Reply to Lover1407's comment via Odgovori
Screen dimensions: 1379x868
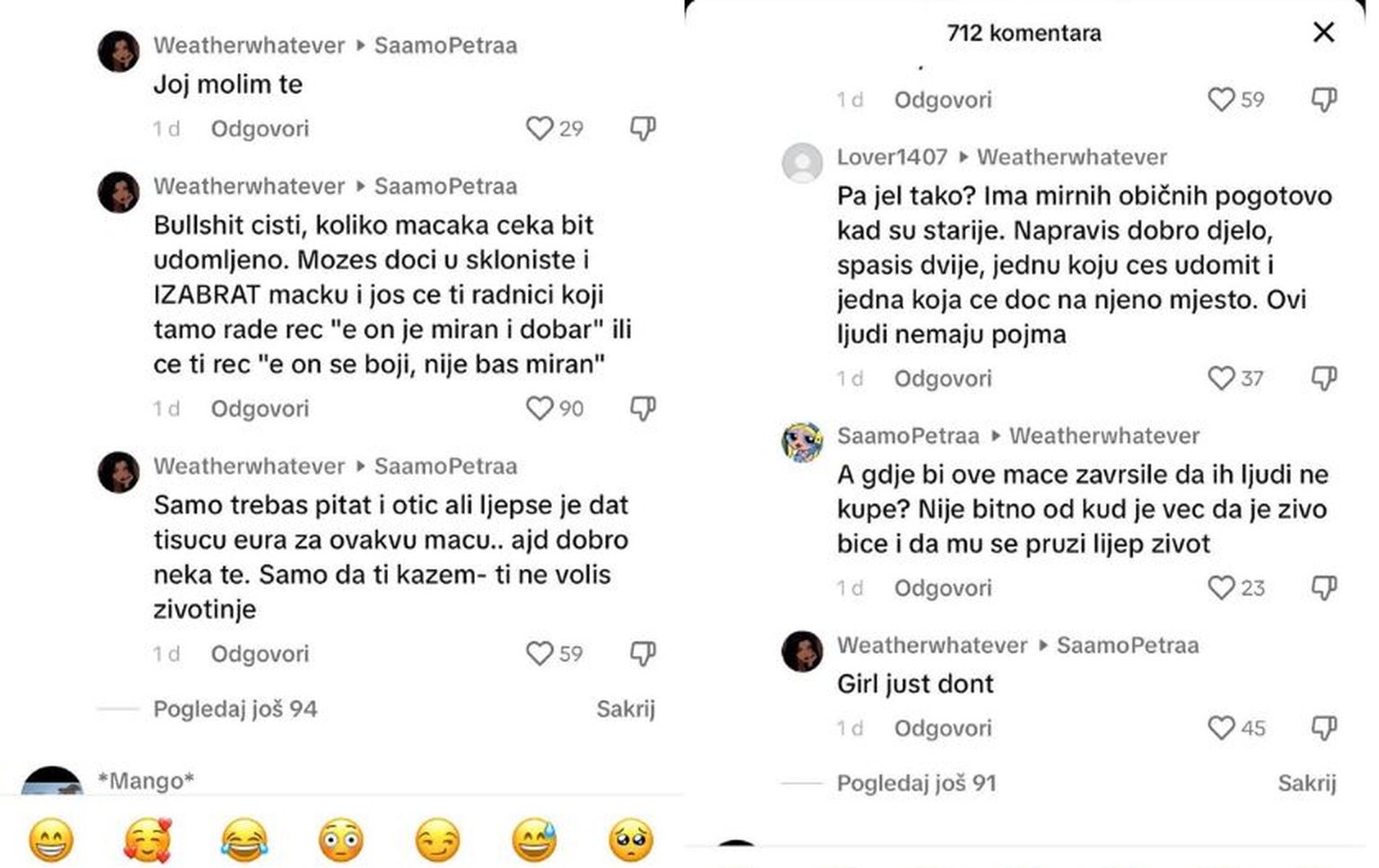(x=943, y=378)
